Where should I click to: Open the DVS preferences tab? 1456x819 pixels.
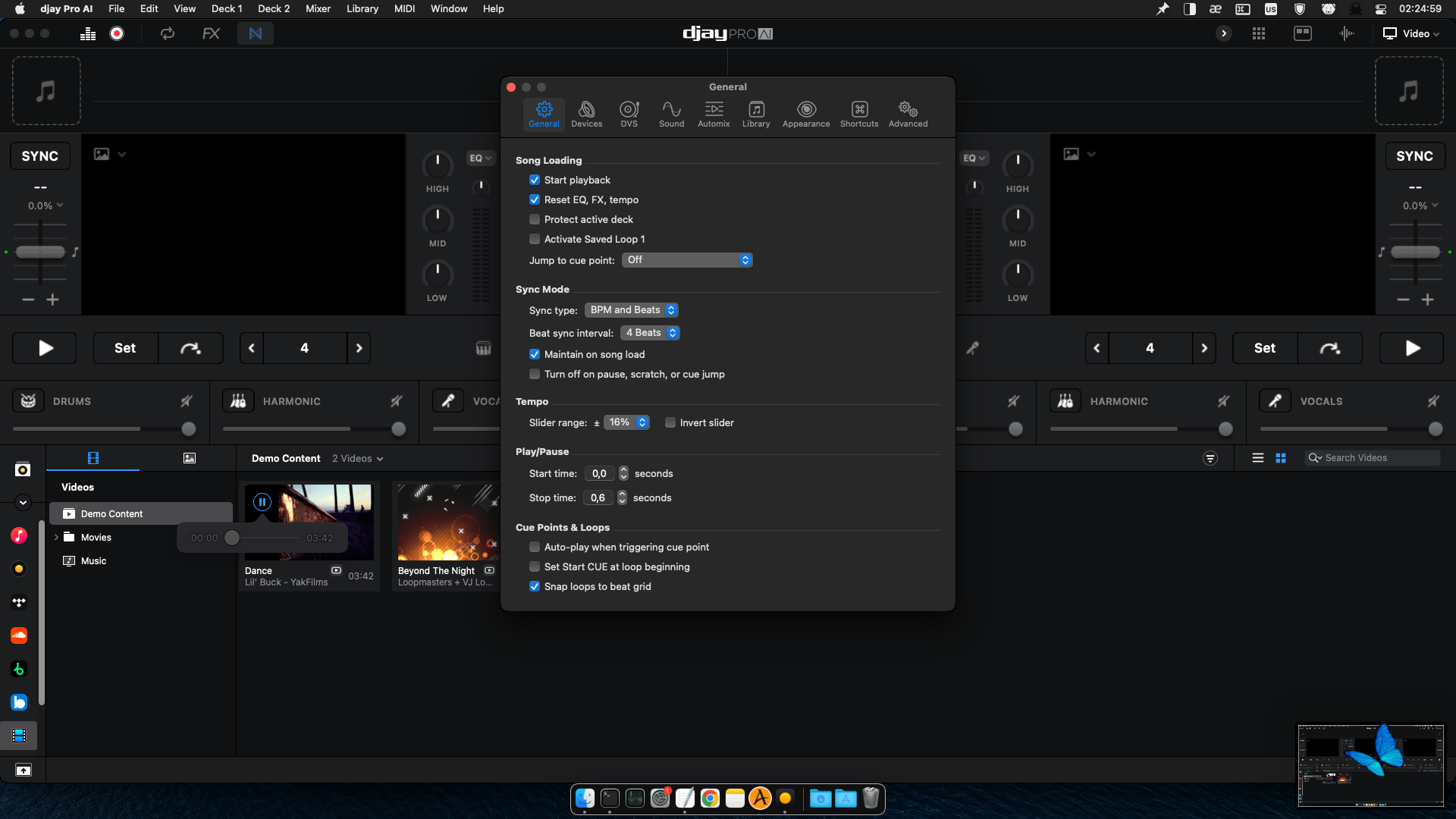click(x=629, y=114)
